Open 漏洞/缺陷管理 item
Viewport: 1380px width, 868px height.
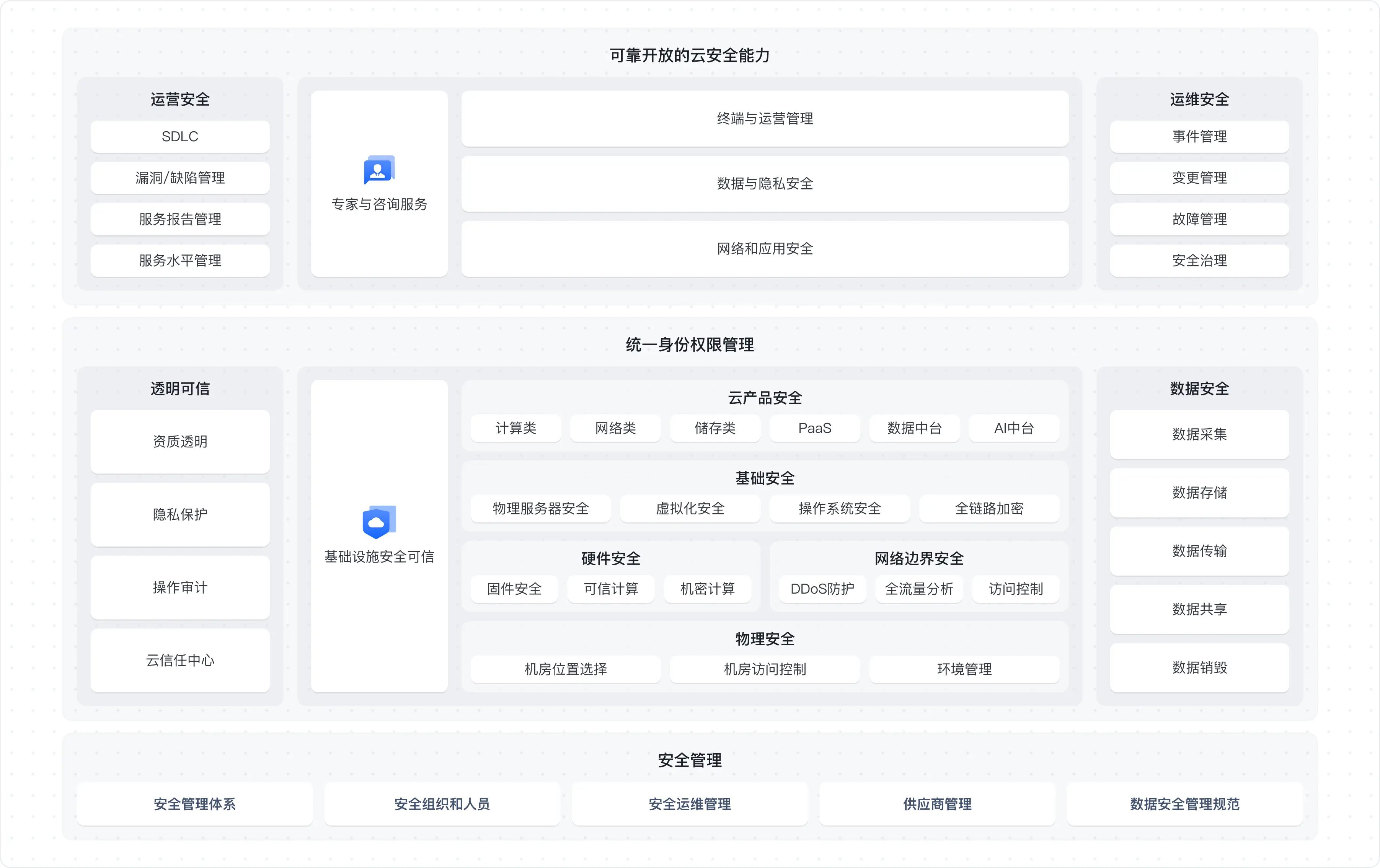[x=180, y=178]
